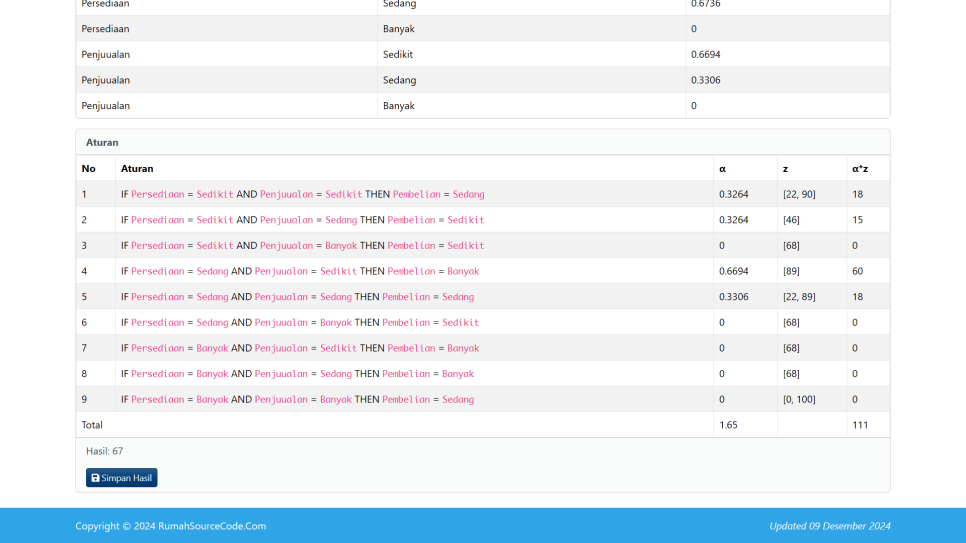Click the α*z column header
966x543 pixels.
(x=860, y=168)
